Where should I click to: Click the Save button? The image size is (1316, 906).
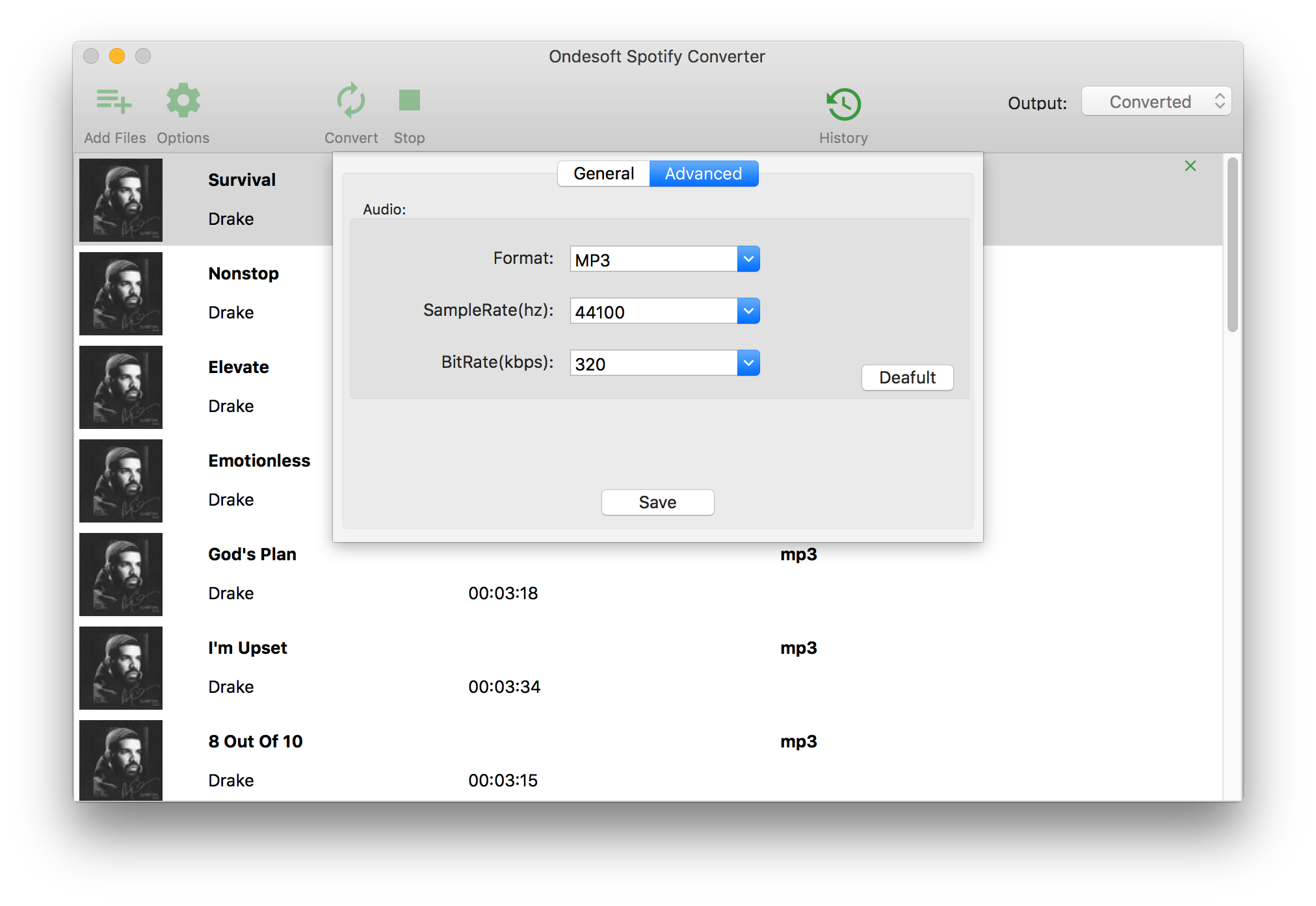click(657, 502)
